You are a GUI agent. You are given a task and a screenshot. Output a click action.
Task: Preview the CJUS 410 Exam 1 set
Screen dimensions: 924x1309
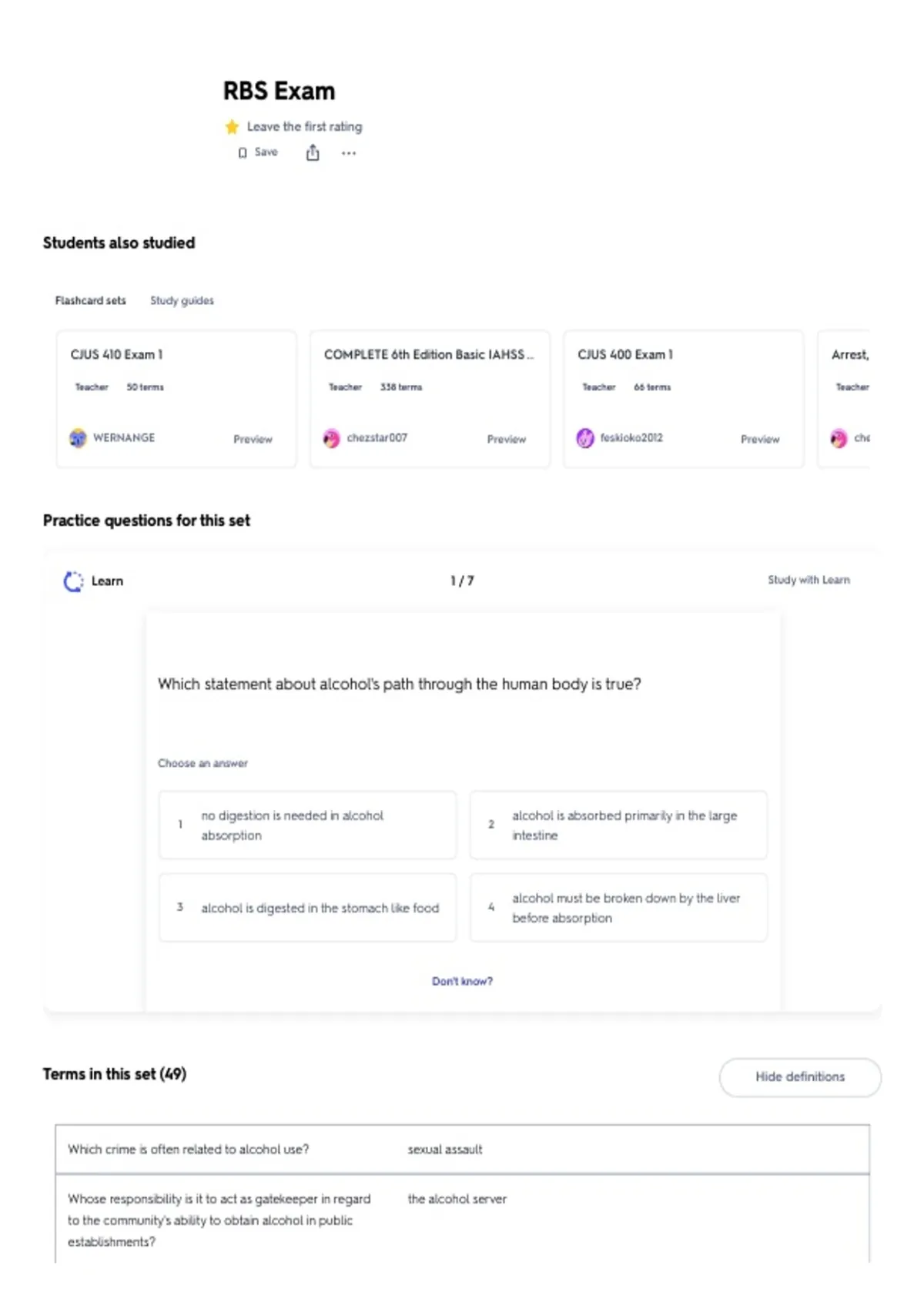(x=253, y=439)
